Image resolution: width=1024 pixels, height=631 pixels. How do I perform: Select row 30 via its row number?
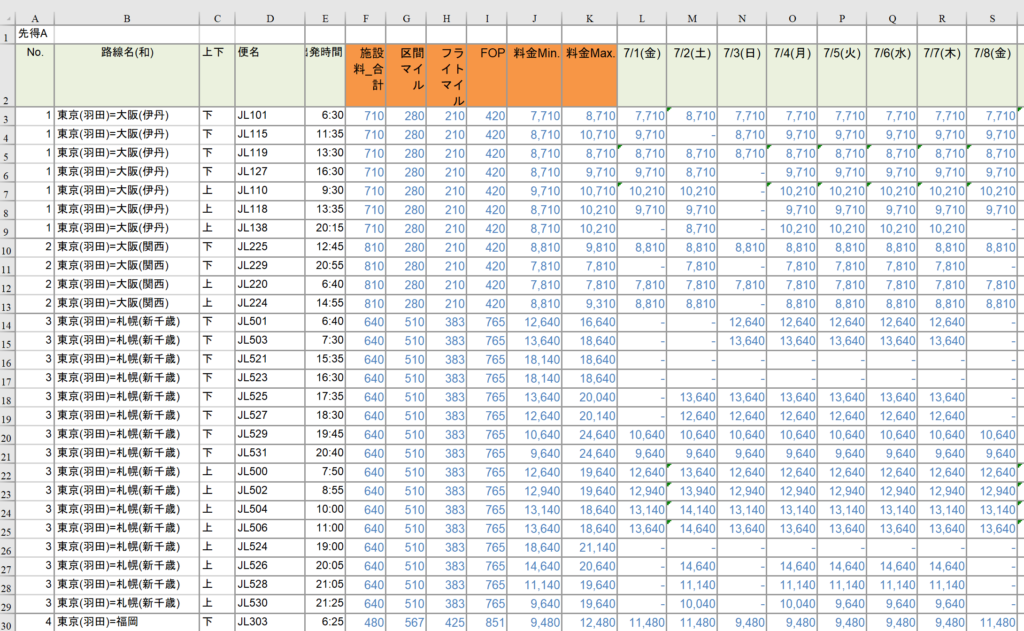(x=8, y=620)
